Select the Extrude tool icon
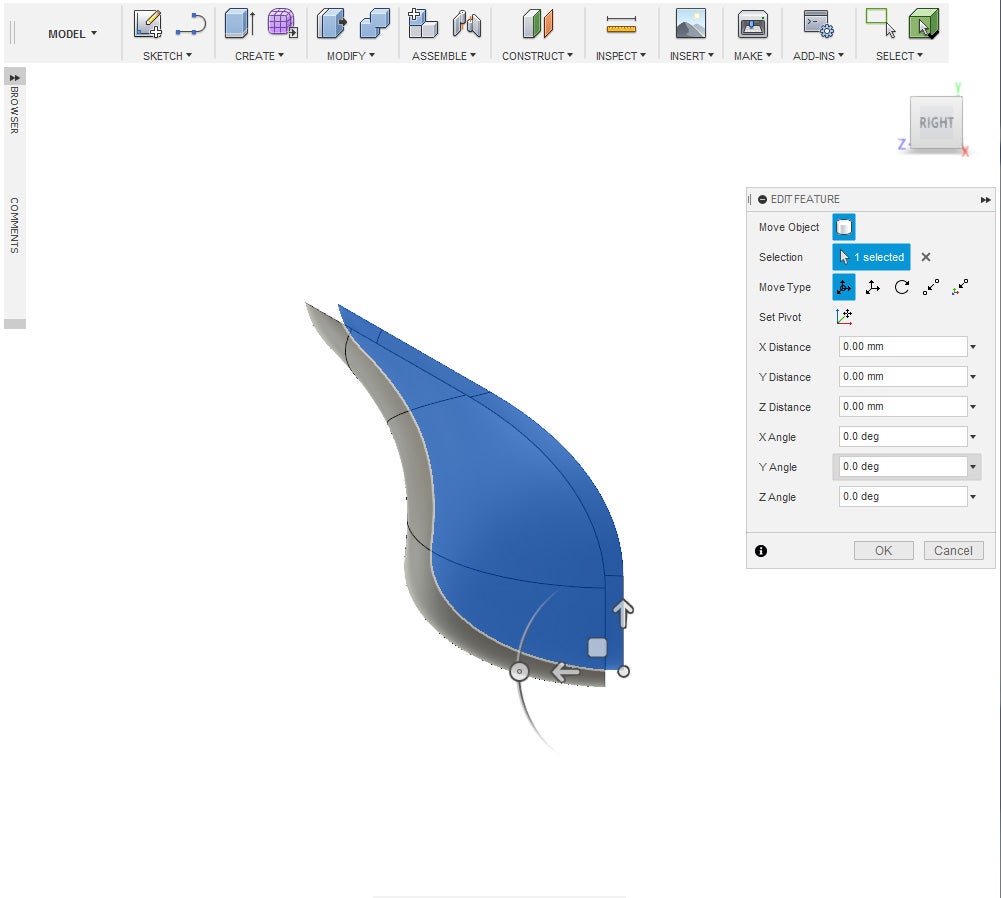The image size is (1001, 898). tap(239, 24)
